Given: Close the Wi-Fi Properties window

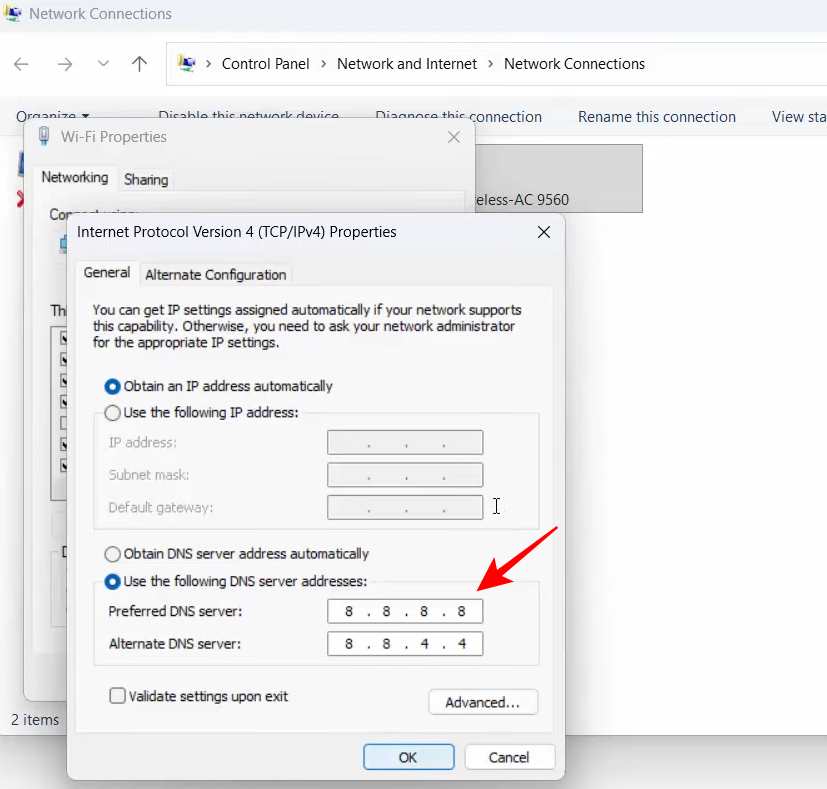Looking at the screenshot, I should pos(453,137).
